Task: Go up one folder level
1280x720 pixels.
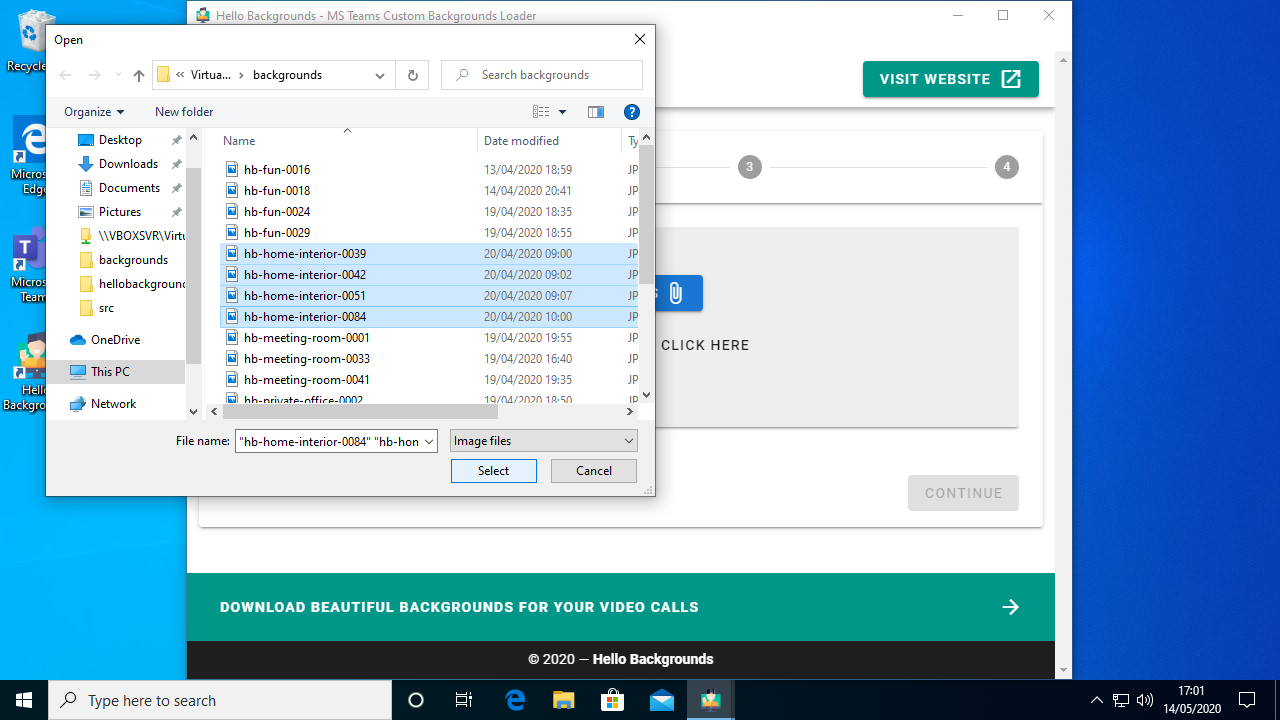Action: pyautogui.click(x=139, y=75)
